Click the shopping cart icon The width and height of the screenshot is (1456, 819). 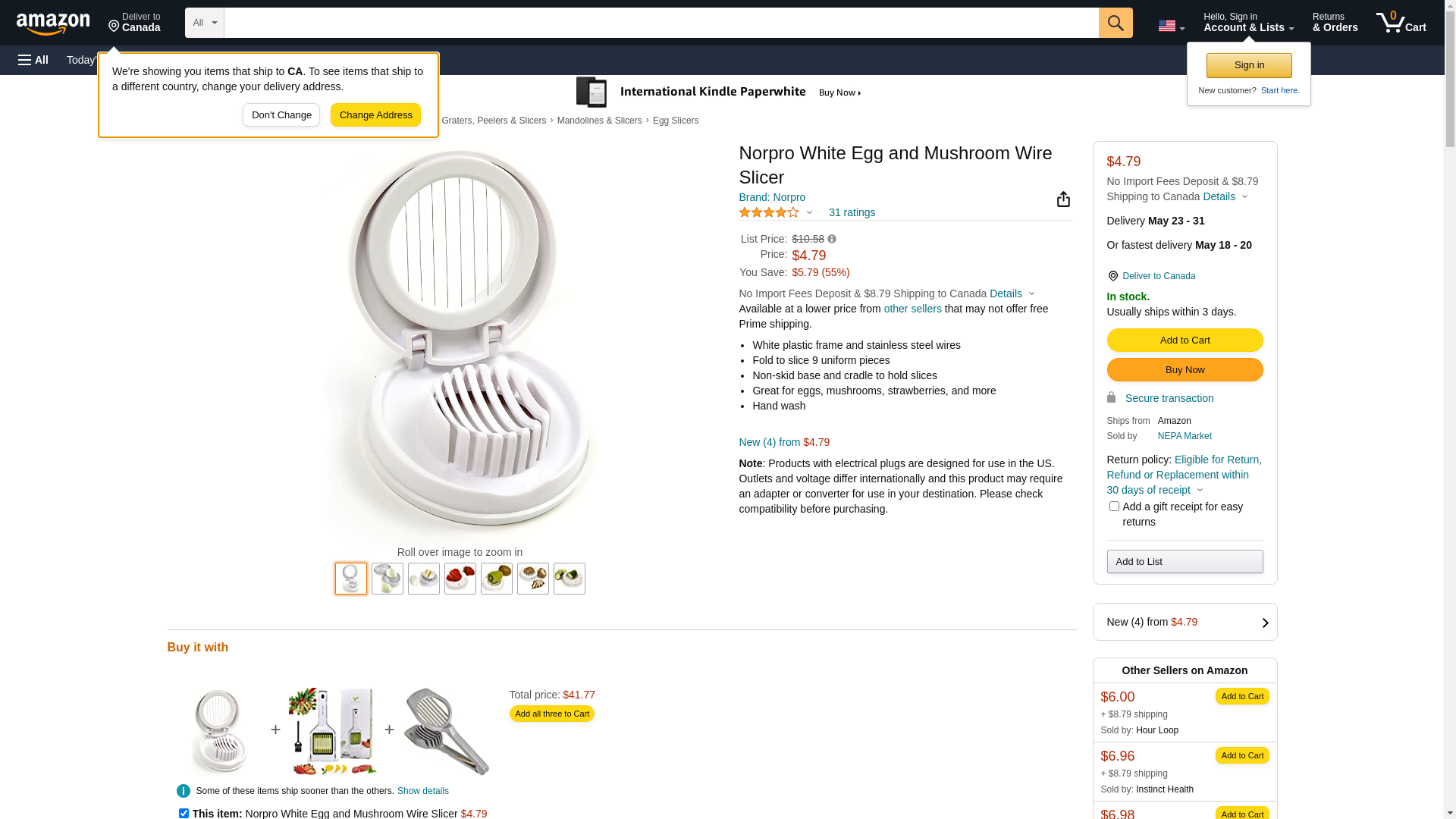click(1401, 23)
